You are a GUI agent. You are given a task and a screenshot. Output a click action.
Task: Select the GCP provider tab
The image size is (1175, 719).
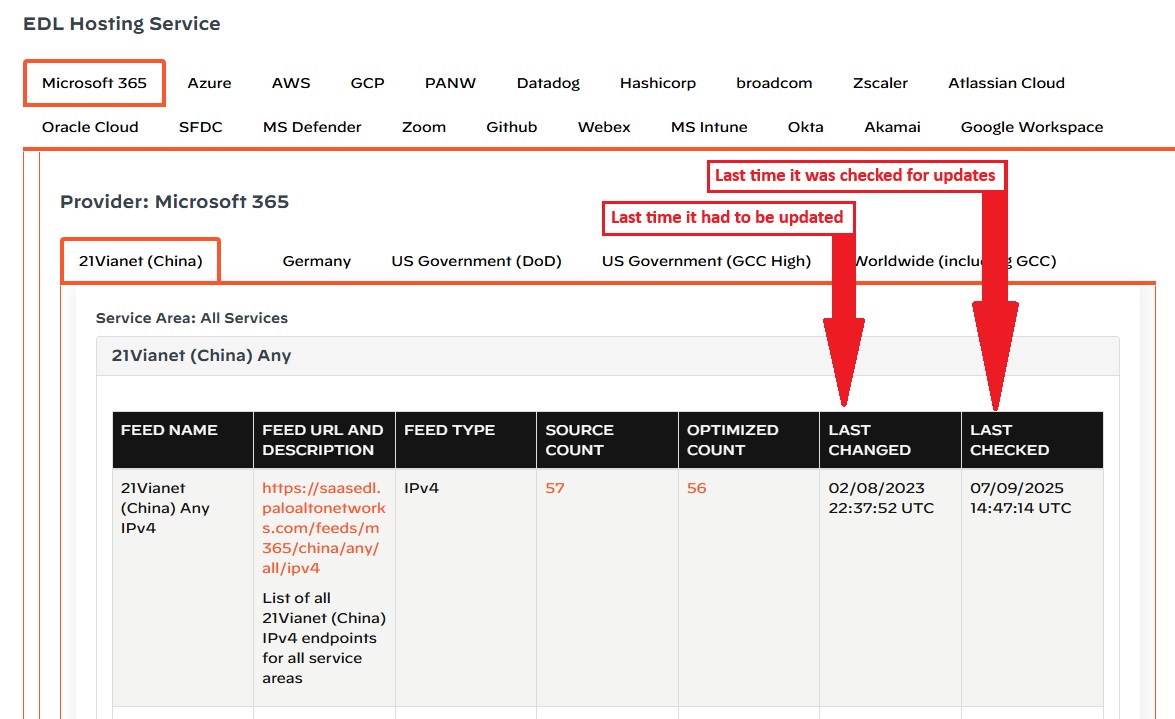tap(367, 83)
